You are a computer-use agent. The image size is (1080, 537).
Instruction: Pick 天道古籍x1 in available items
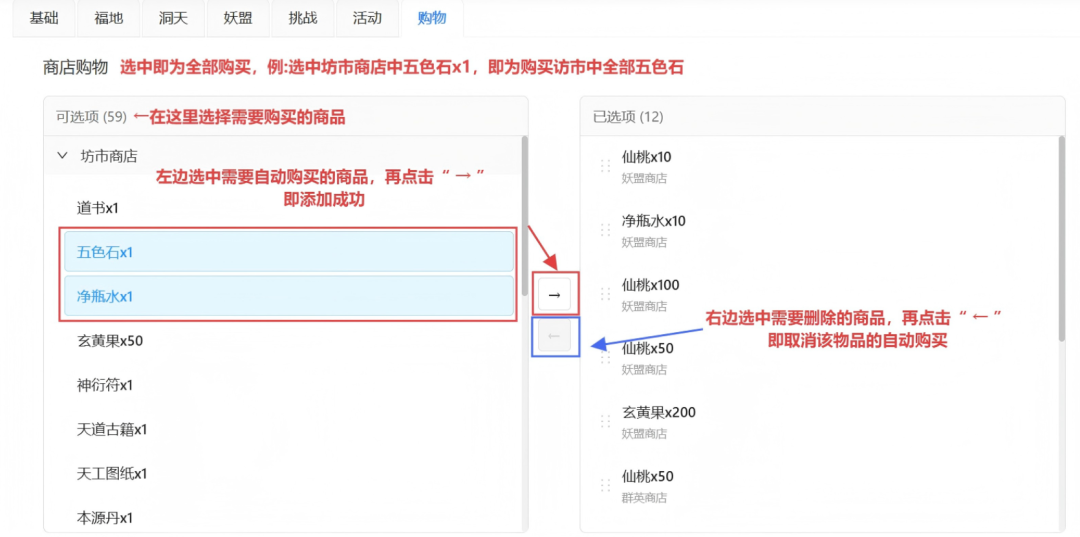112,429
